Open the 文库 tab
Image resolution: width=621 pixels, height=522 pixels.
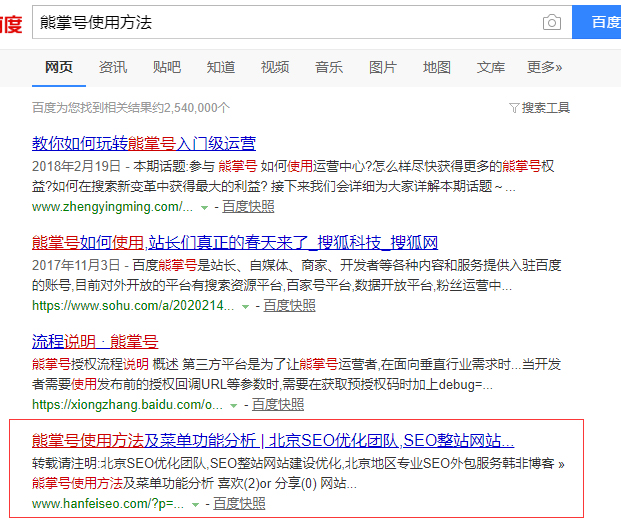[491, 67]
